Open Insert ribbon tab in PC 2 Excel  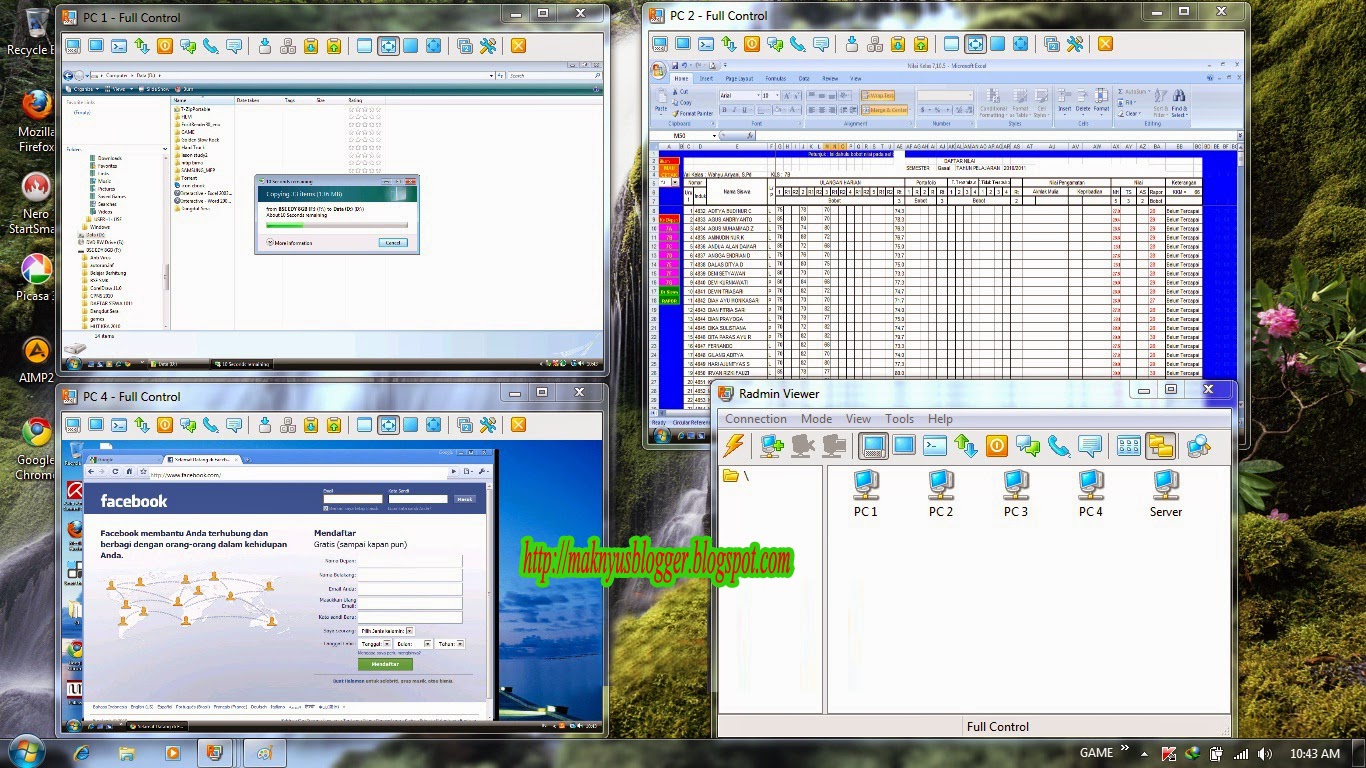[x=706, y=78]
